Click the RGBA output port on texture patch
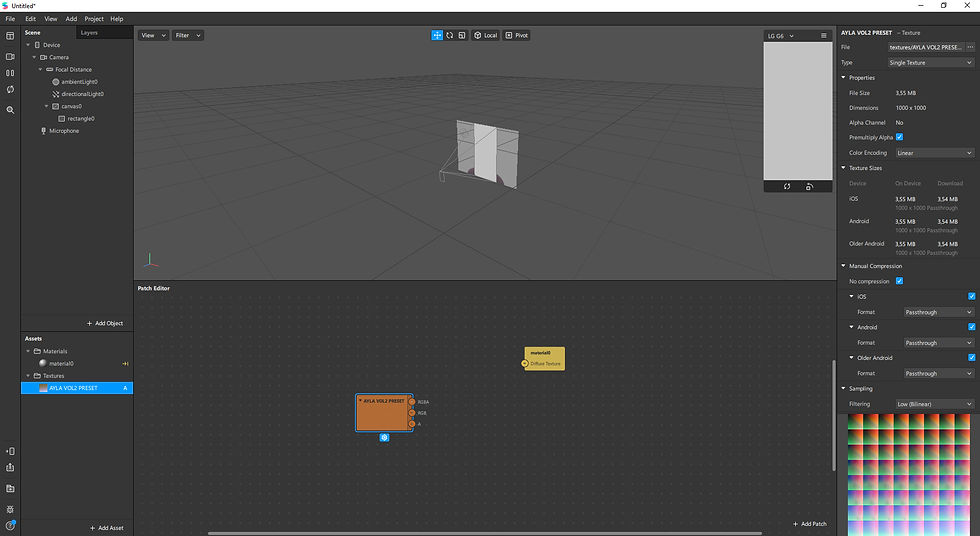The image size is (980, 536). pyautogui.click(x=412, y=402)
